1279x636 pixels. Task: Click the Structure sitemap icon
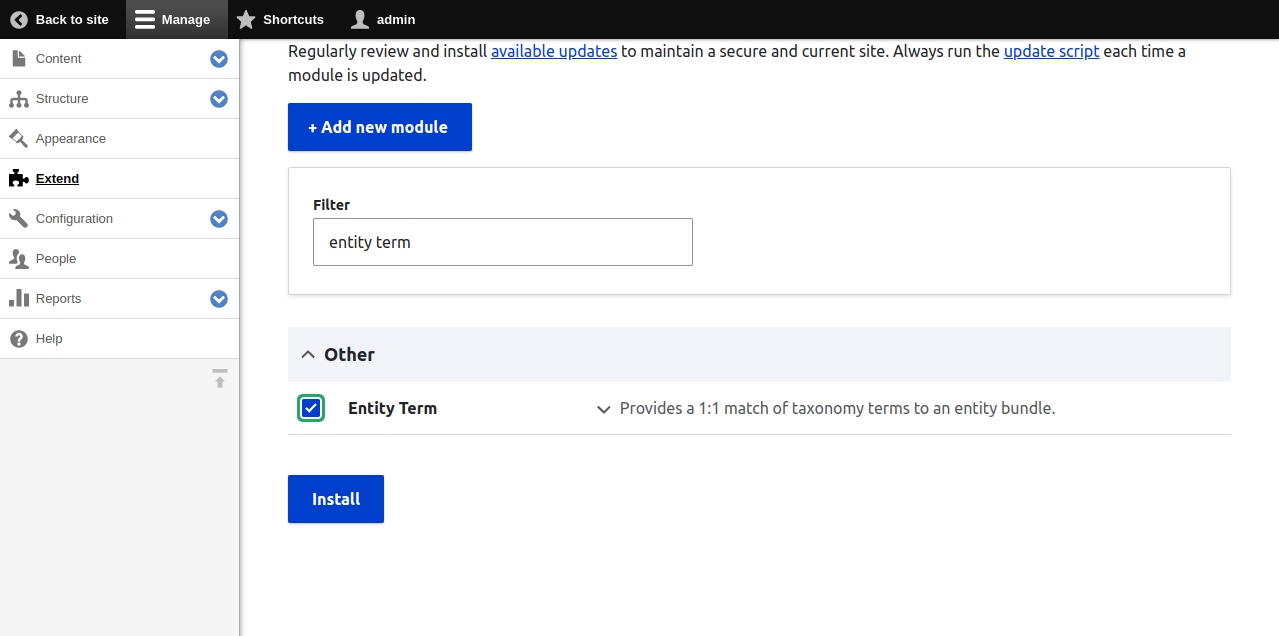click(x=17, y=98)
